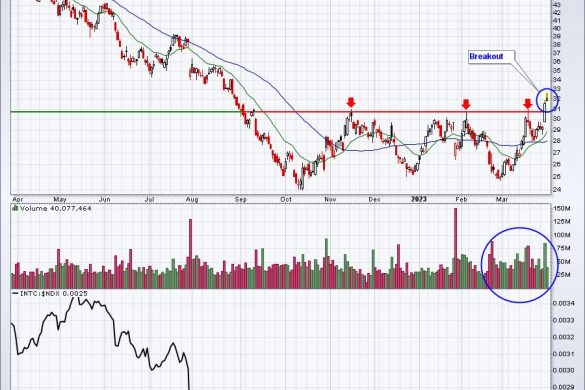Click the 150M label on the volume axis

[561, 209]
